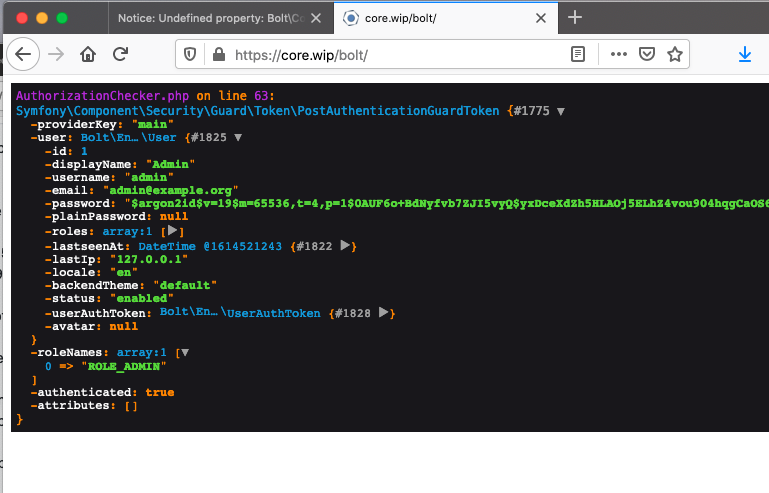This screenshot has width=769, height=493.
Task: Click the macOS yellow minimize window button
Action: click(42, 18)
